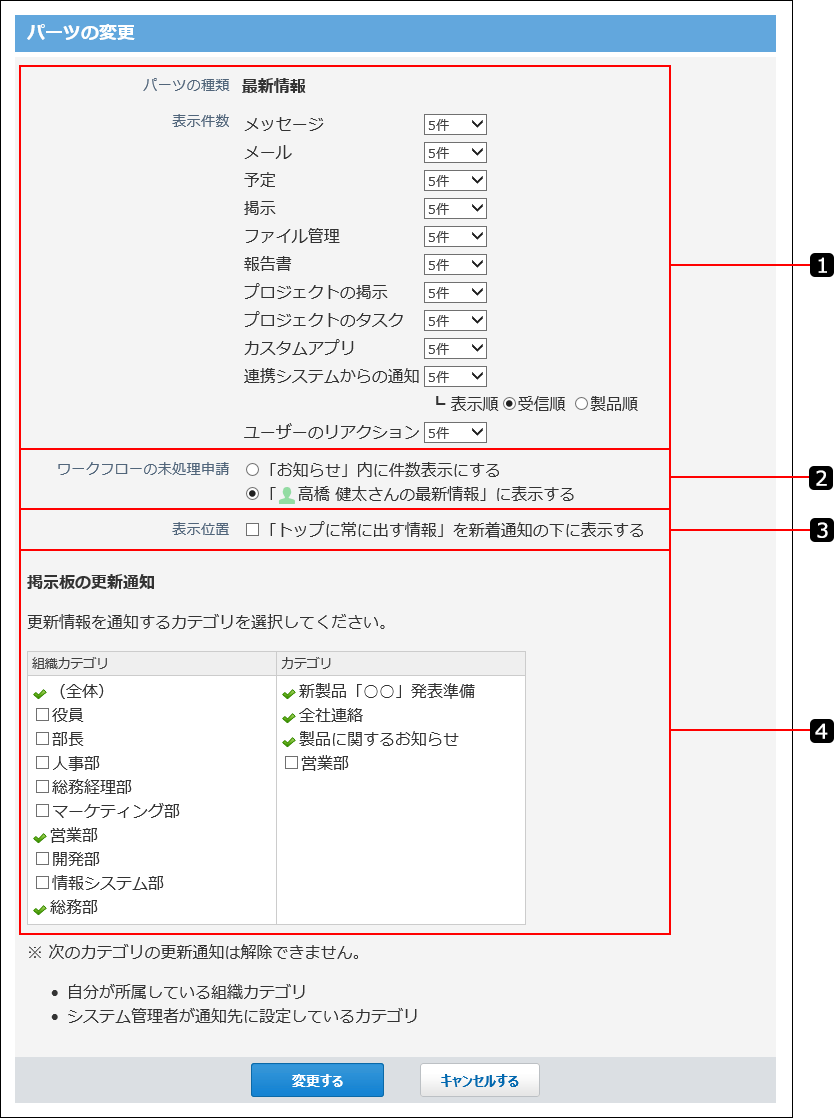
Task: Enable 「トップに常に出す情報」 display position checkbox
Action: tap(252, 530)
